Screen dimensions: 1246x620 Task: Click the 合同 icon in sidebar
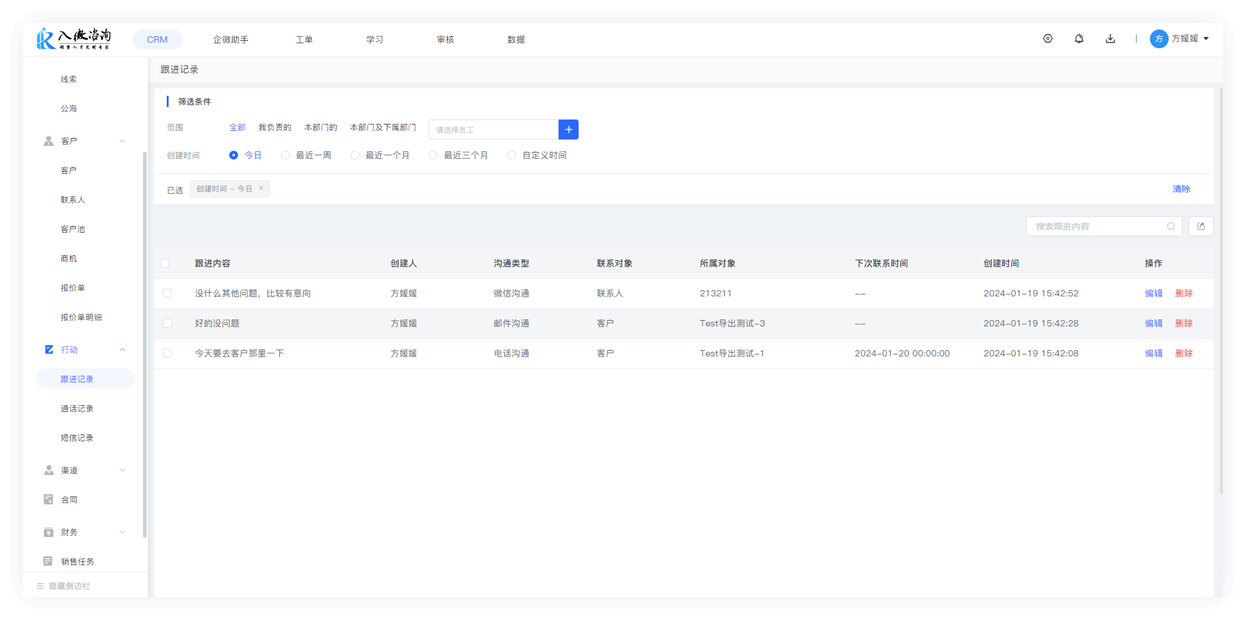click(x=48, y=499)
